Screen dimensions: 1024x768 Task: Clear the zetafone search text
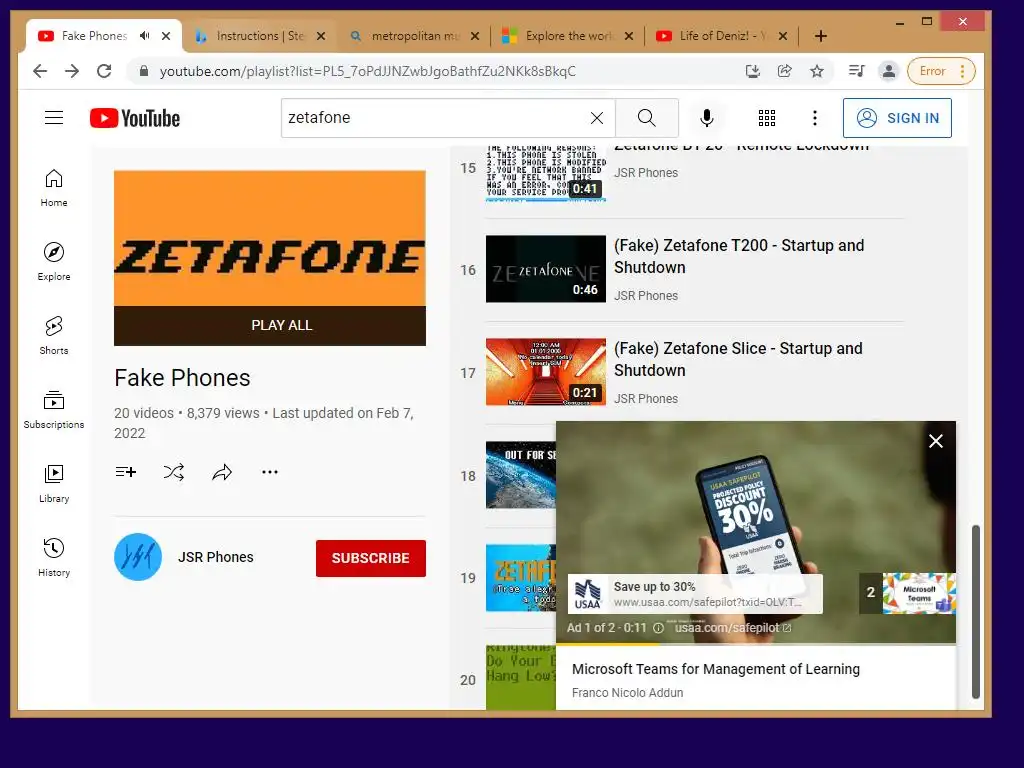[596, 118]
